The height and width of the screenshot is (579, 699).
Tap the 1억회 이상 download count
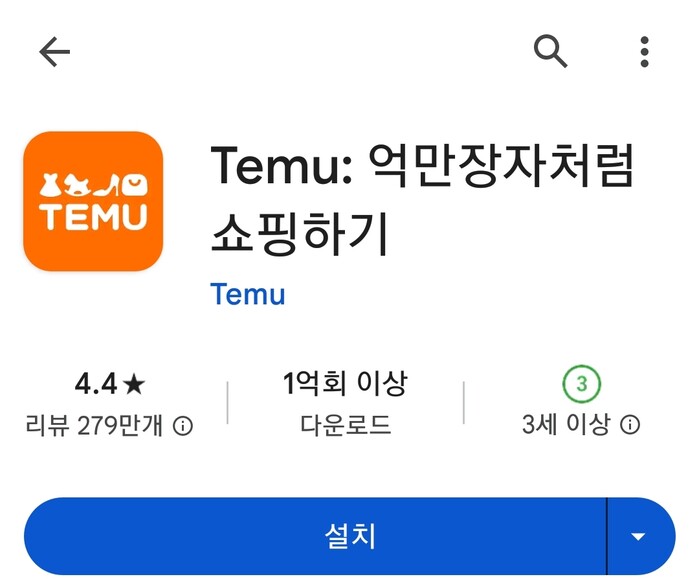(x=345, y=383)
